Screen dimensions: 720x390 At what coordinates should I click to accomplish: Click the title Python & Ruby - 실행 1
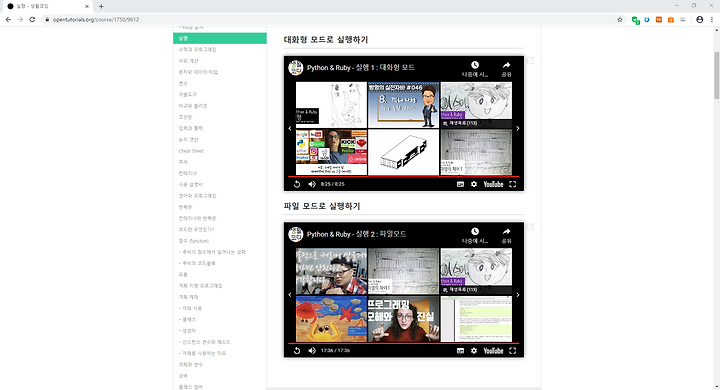361,68
